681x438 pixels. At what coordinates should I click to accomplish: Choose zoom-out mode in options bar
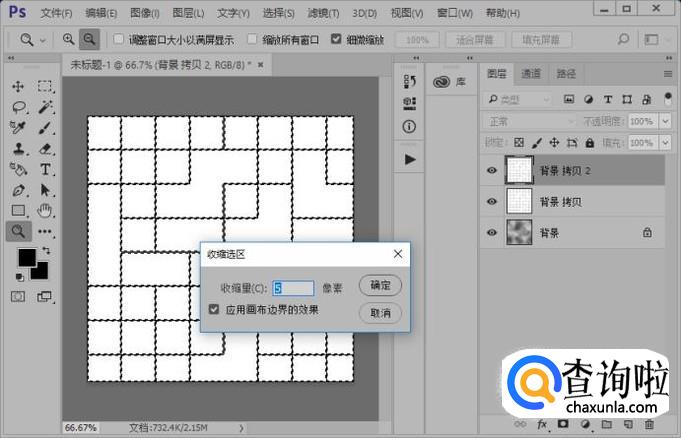tap(89, 40)
